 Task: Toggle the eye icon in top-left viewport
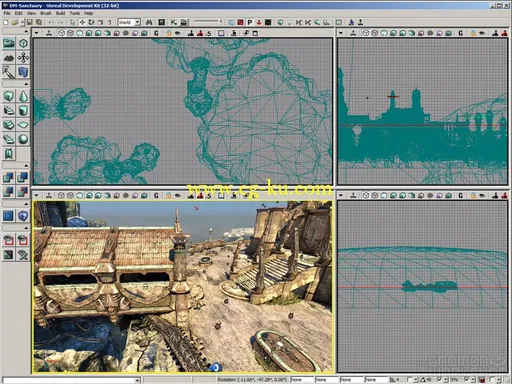(x=178, y=33)
